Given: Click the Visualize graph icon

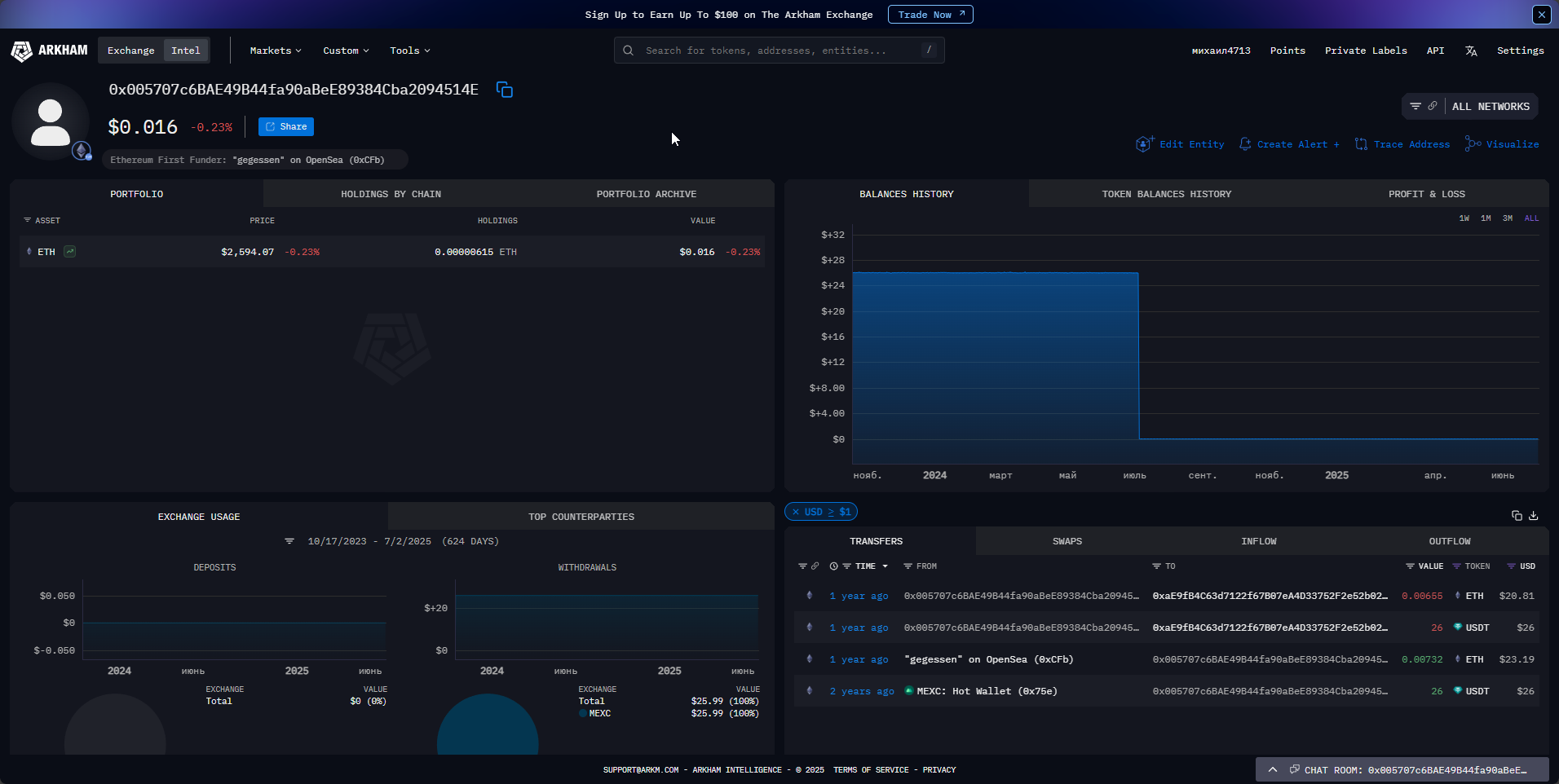Looking at the screenshot, I should (1473, 144).
